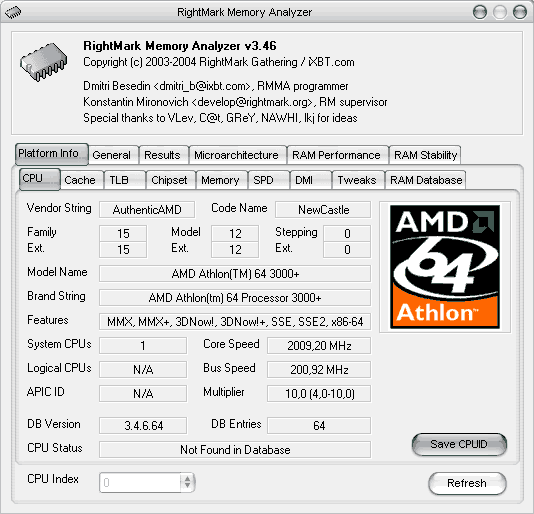This screenshot has height=514, width=534.
Task: Click the memory chip icon in title bar
Action: coord(13,12)
